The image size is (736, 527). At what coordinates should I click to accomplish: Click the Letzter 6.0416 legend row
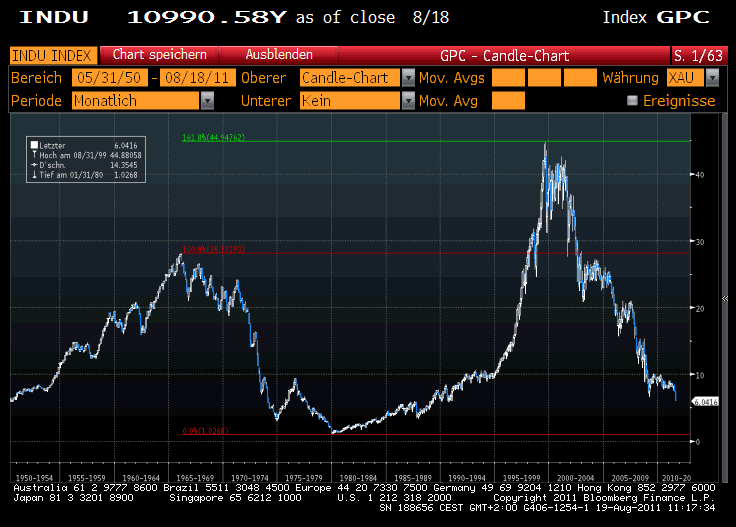(x=85, y=145)
